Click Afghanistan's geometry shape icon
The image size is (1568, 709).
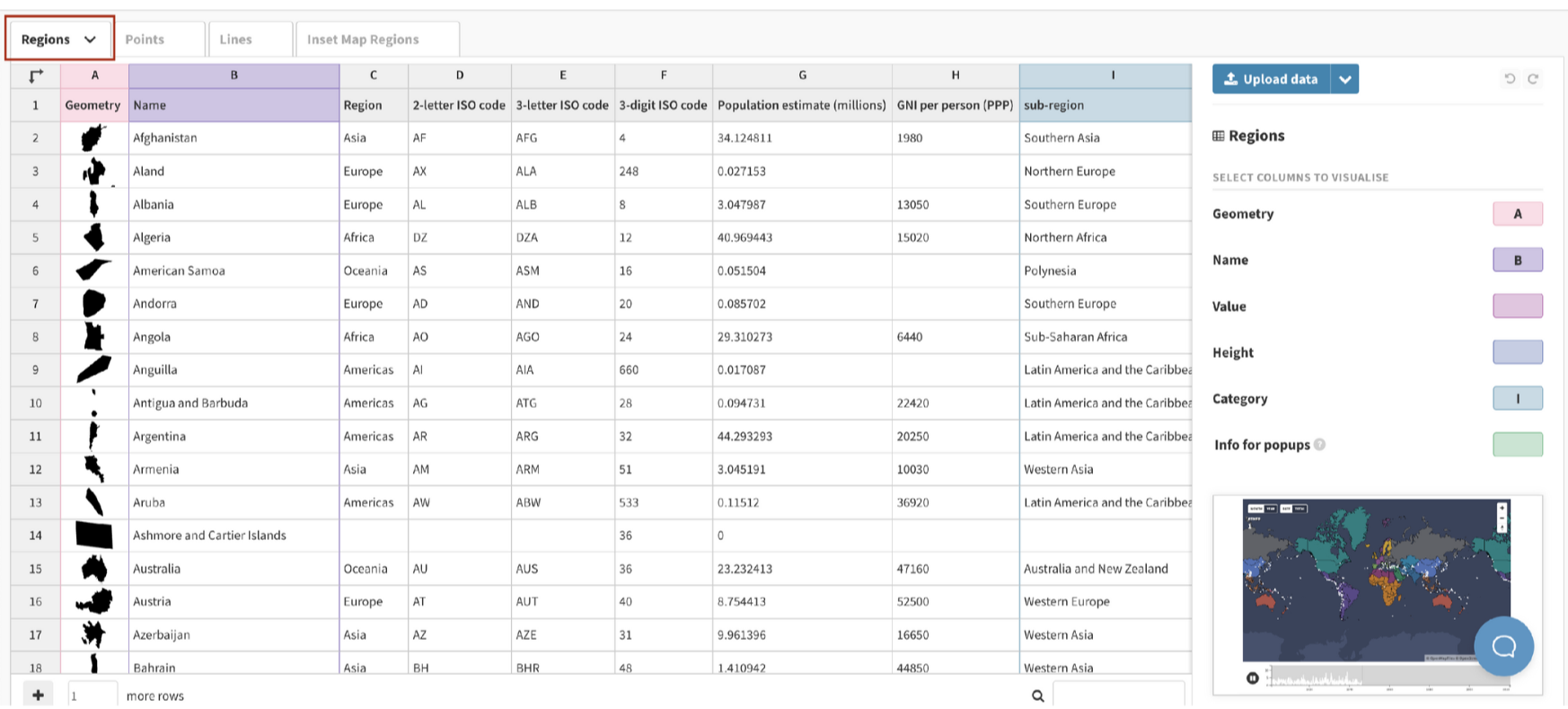click(x=92, y=138)
